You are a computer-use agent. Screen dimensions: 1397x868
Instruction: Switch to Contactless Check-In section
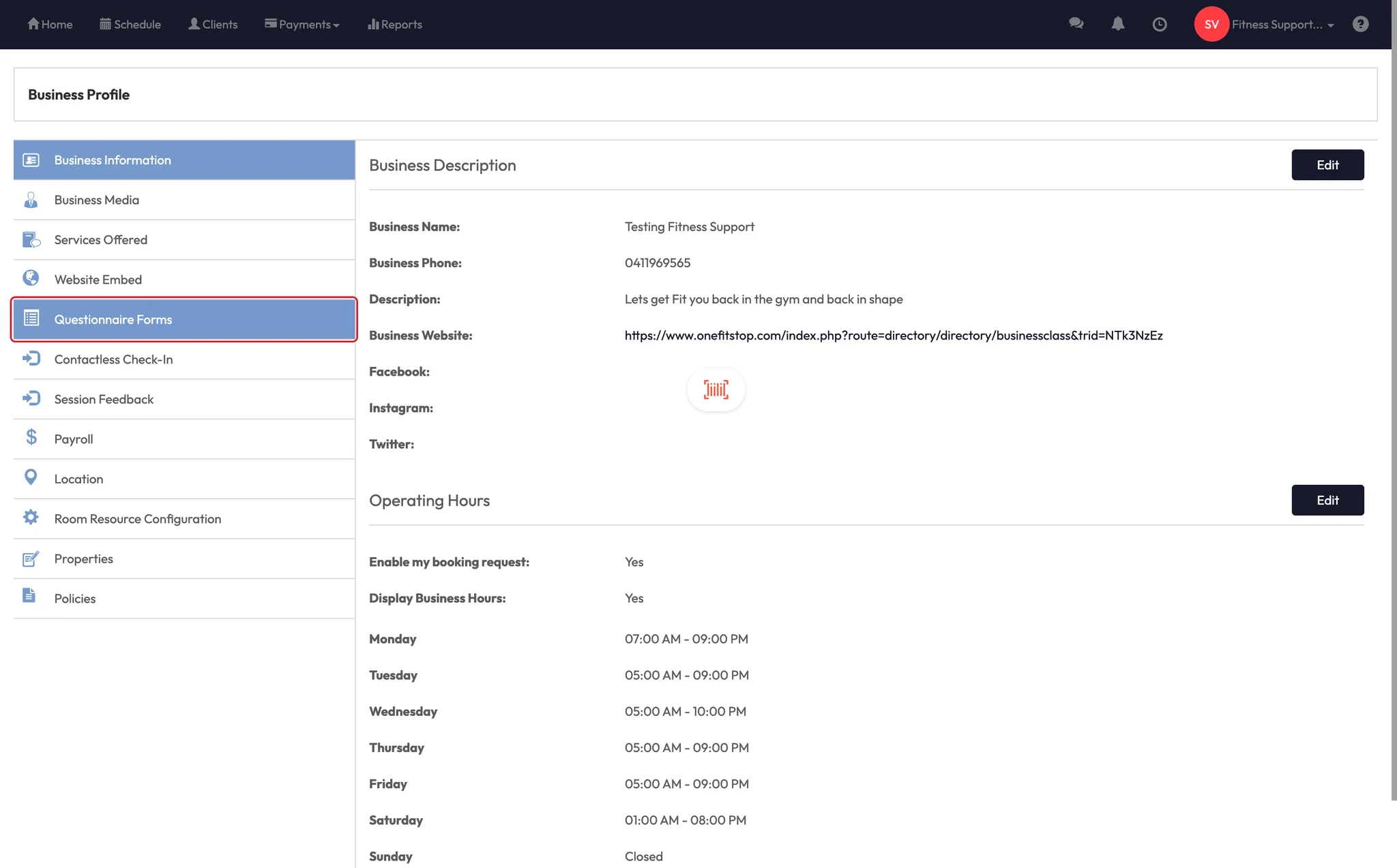point(113,359)
